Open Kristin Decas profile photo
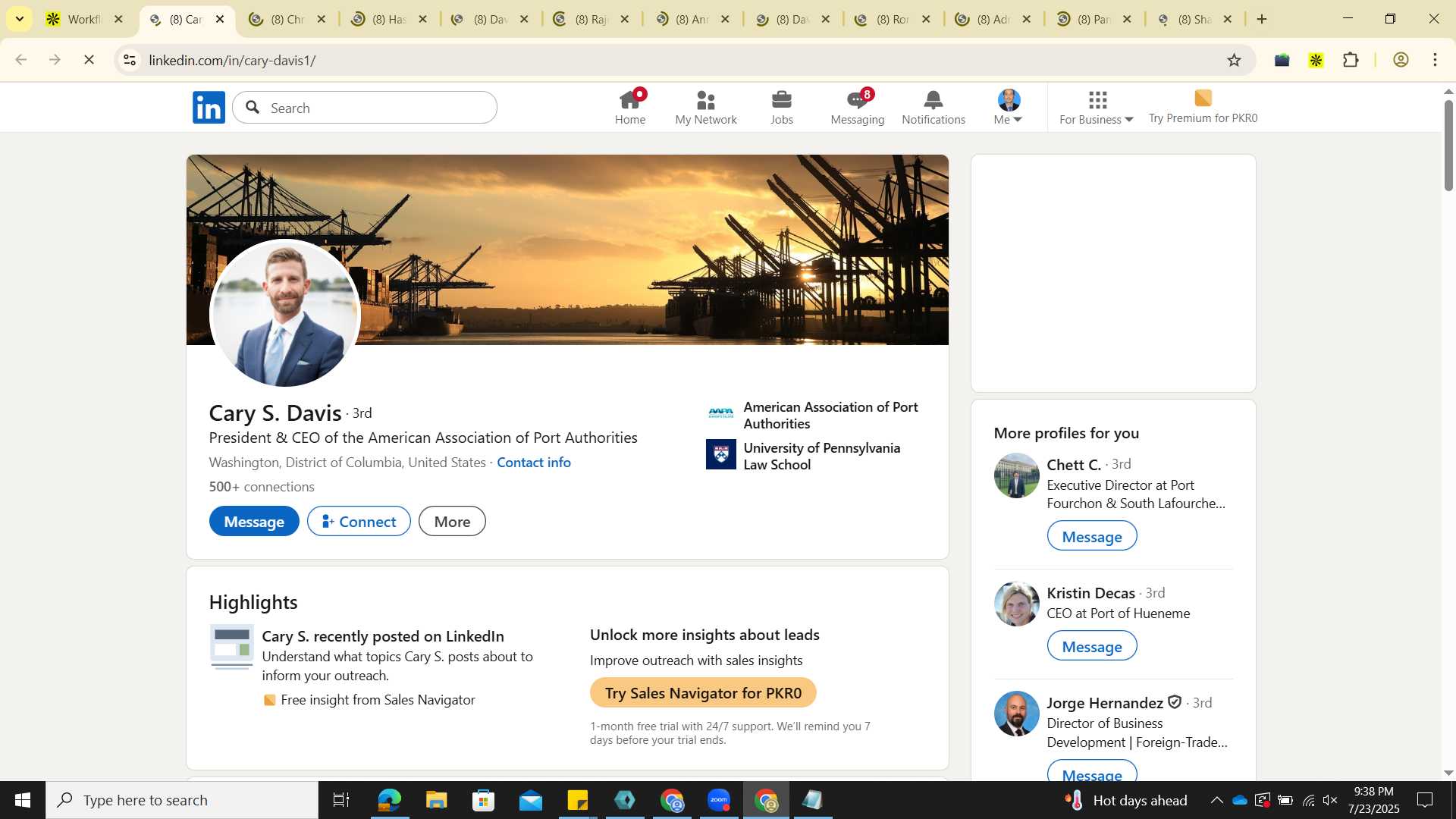 coord(1016,604)
